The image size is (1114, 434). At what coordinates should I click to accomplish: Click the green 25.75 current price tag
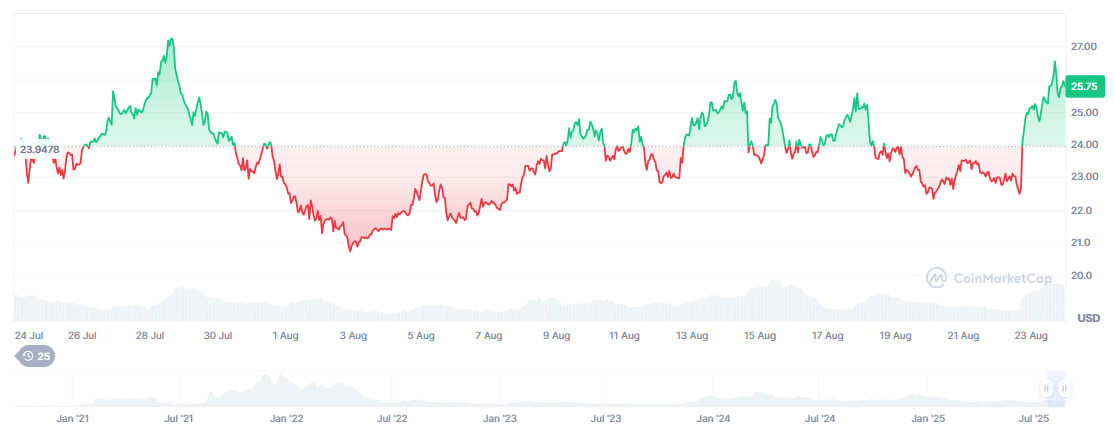[1084, 86]
